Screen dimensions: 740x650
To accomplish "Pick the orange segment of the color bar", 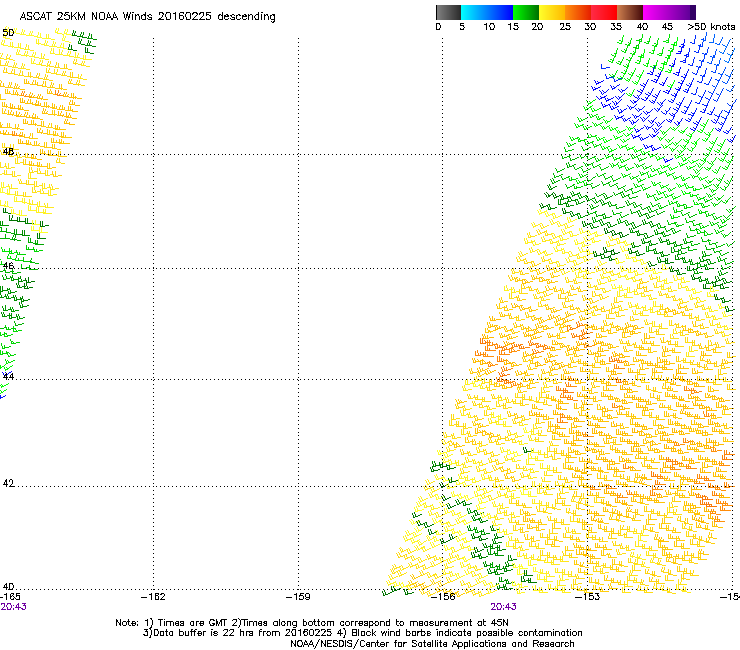I will [578, 12].
